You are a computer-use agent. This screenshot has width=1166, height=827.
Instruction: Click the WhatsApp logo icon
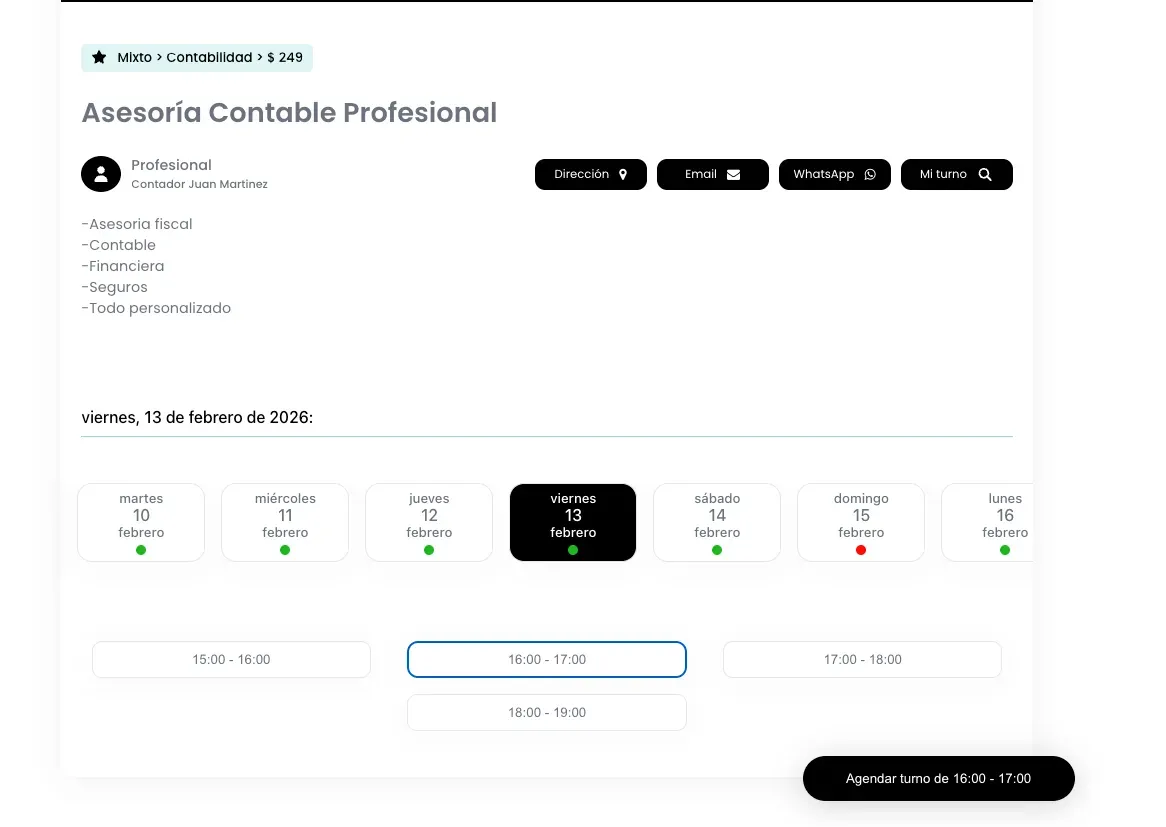click(869, 174)
